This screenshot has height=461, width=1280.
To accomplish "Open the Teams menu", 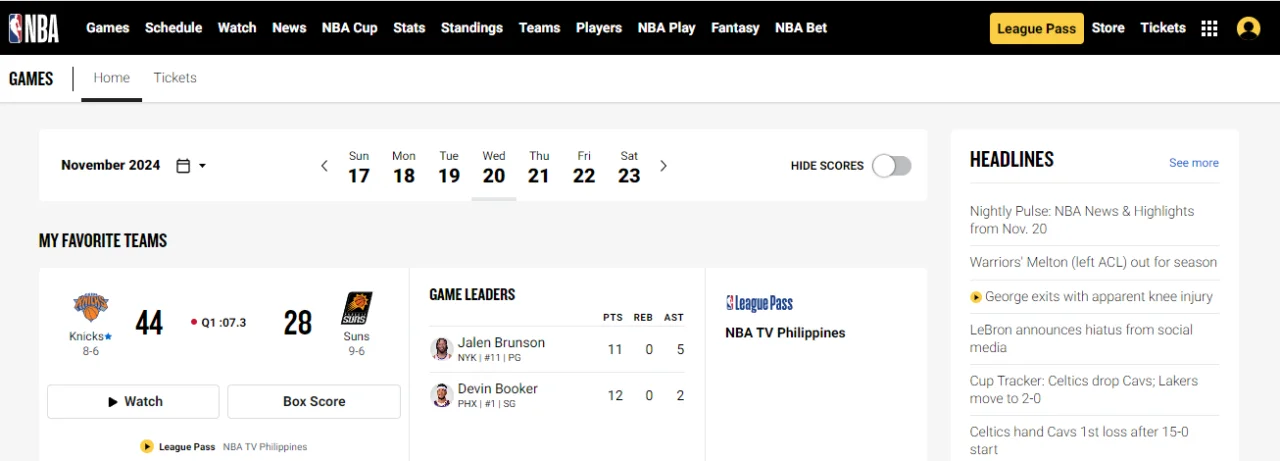I will click(x=539, y=28).
